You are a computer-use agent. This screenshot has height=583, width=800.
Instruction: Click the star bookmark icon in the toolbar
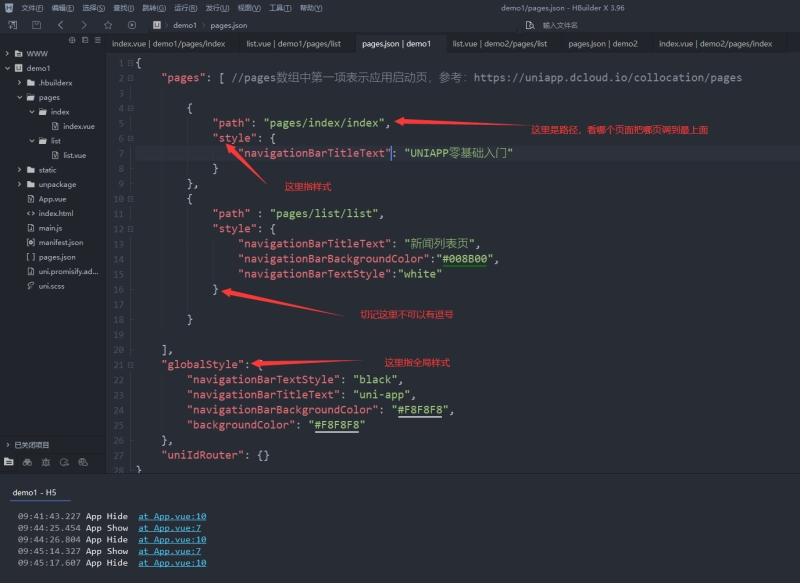(108, 25)
